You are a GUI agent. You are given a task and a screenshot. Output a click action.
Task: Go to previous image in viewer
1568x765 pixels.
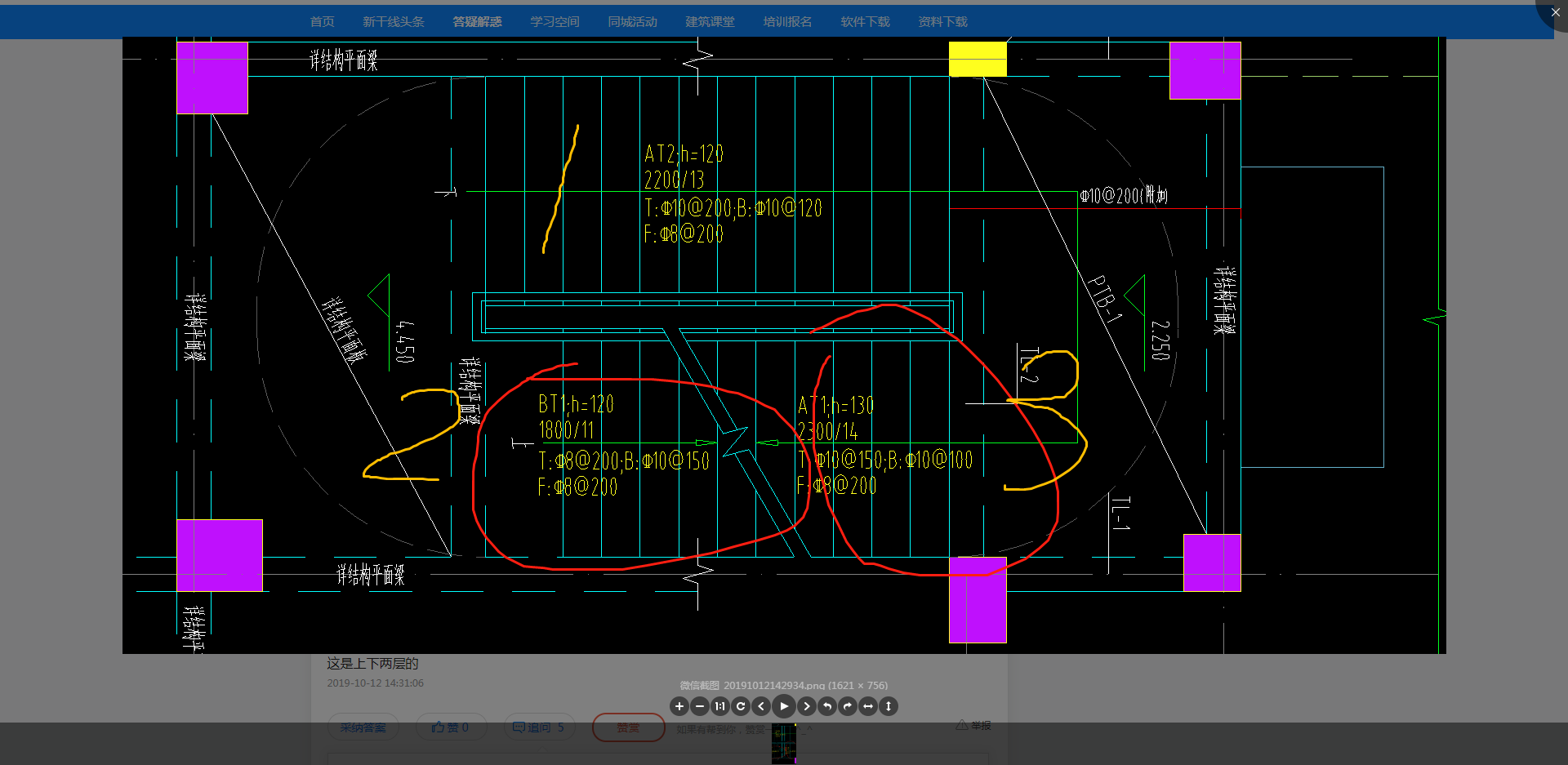point(761,706)
